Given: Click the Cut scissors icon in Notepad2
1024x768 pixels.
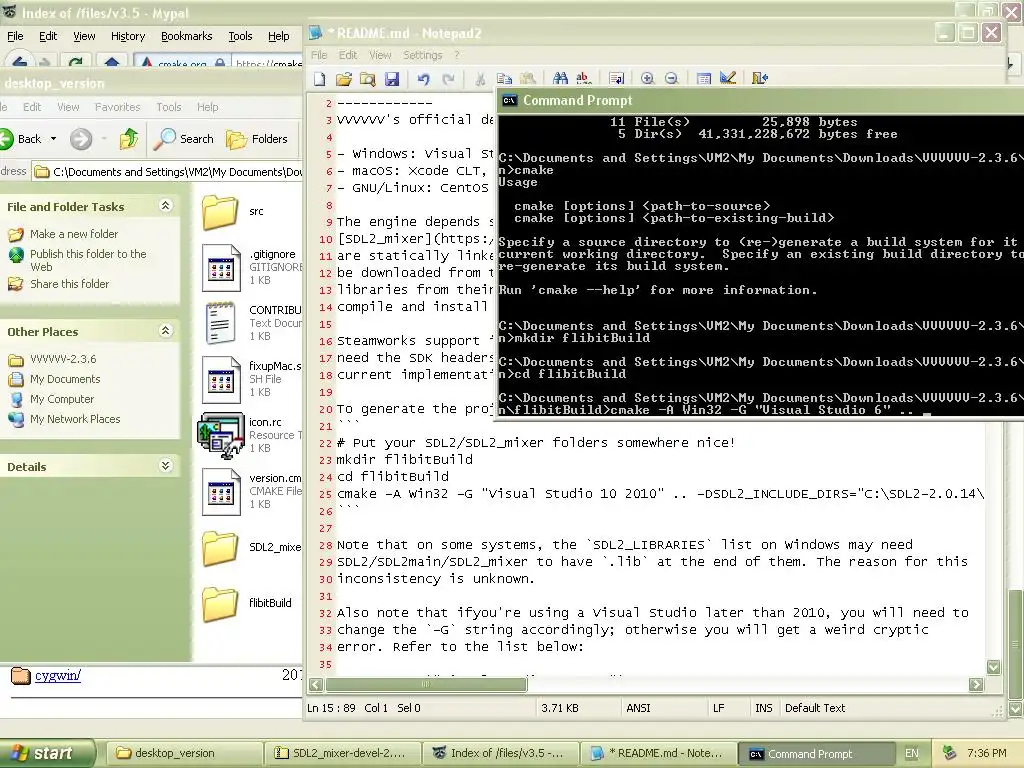Looking at the screenshot, I should tap(480, 79).
